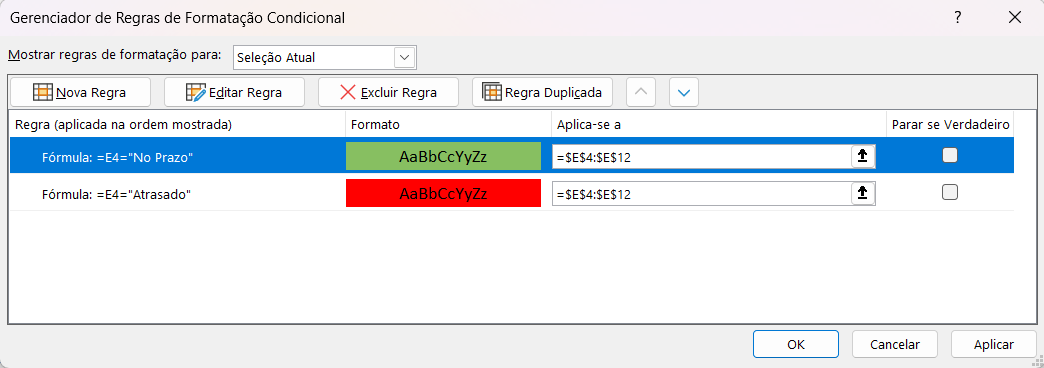Confirm with the OK button
The image size is (1044, 368).
[796, 344]
